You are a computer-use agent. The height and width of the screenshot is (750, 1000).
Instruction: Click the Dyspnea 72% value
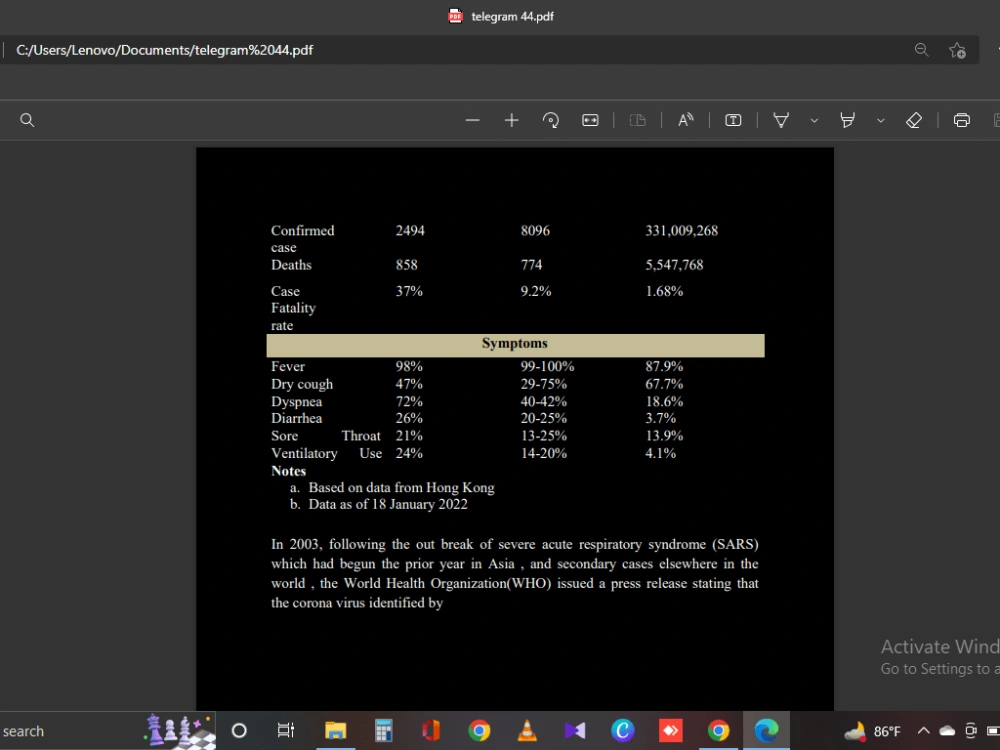(x=409, y=402)
